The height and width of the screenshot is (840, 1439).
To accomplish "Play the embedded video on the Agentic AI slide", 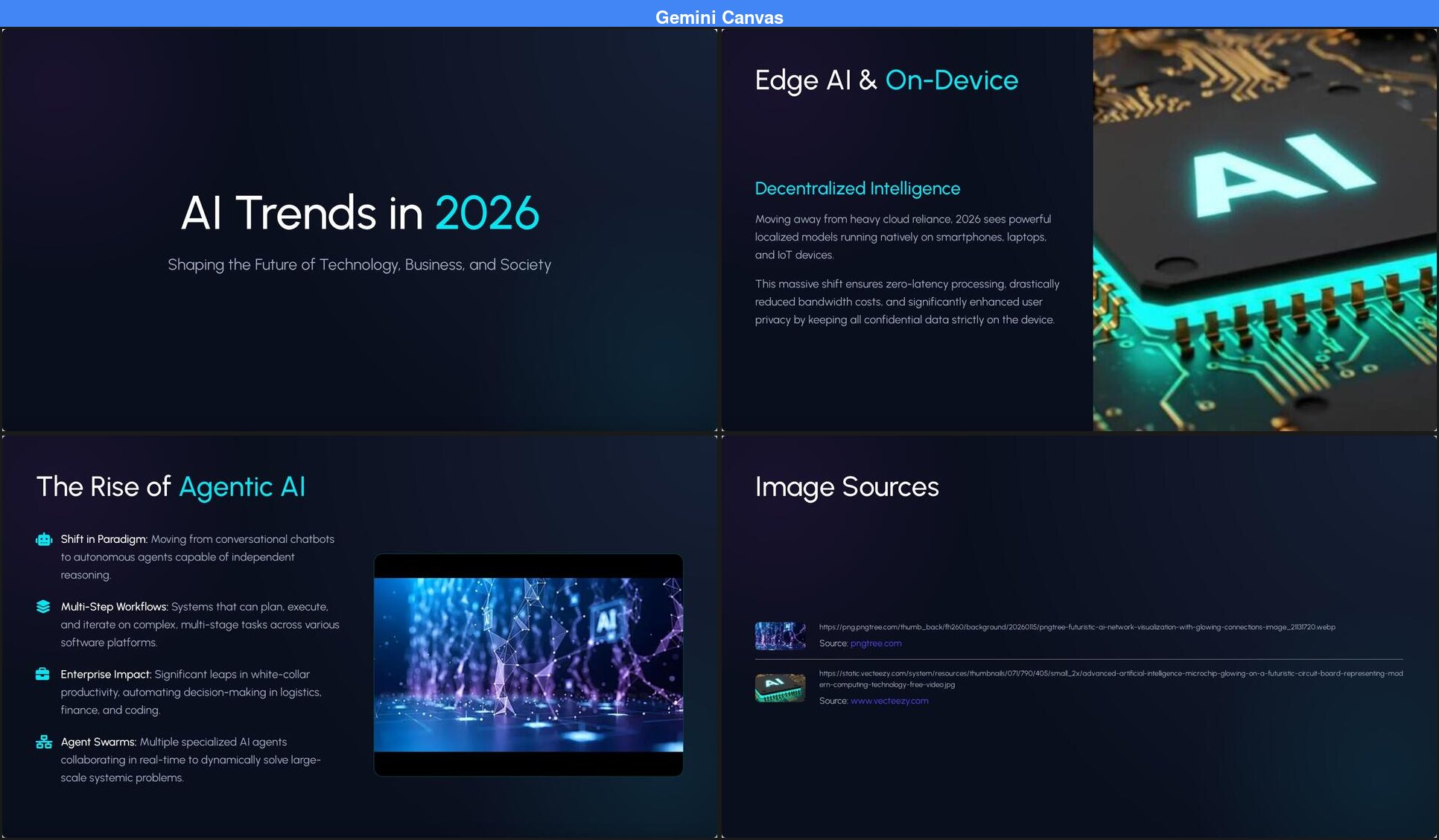I will pyautogui.click(x=528, y=663).
